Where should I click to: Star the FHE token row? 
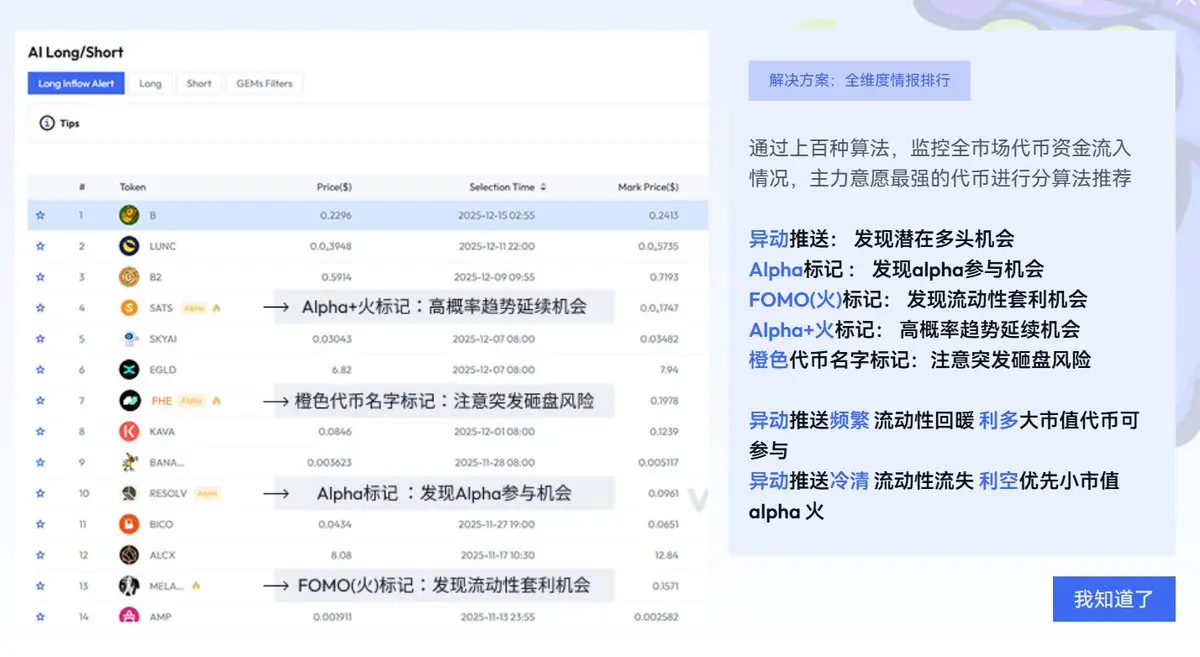coord(40,401)
